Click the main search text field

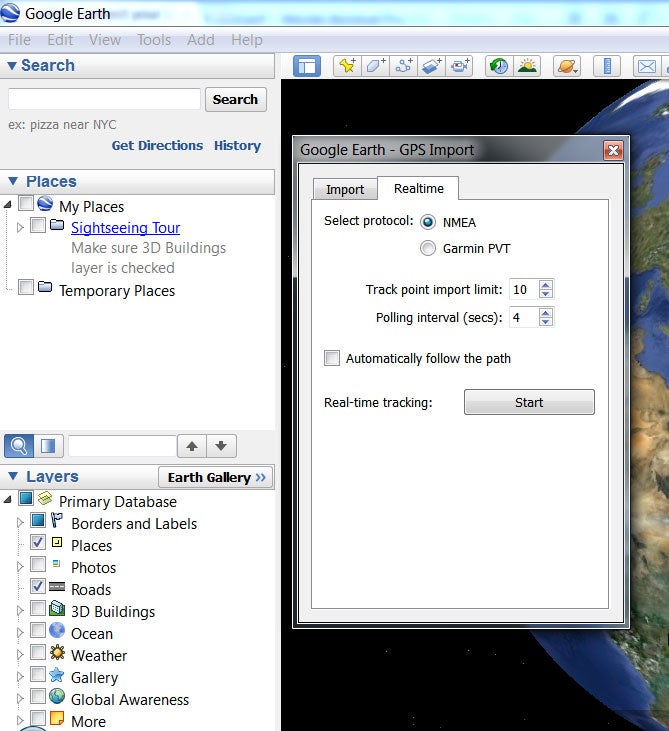click(x=104, y=99)
